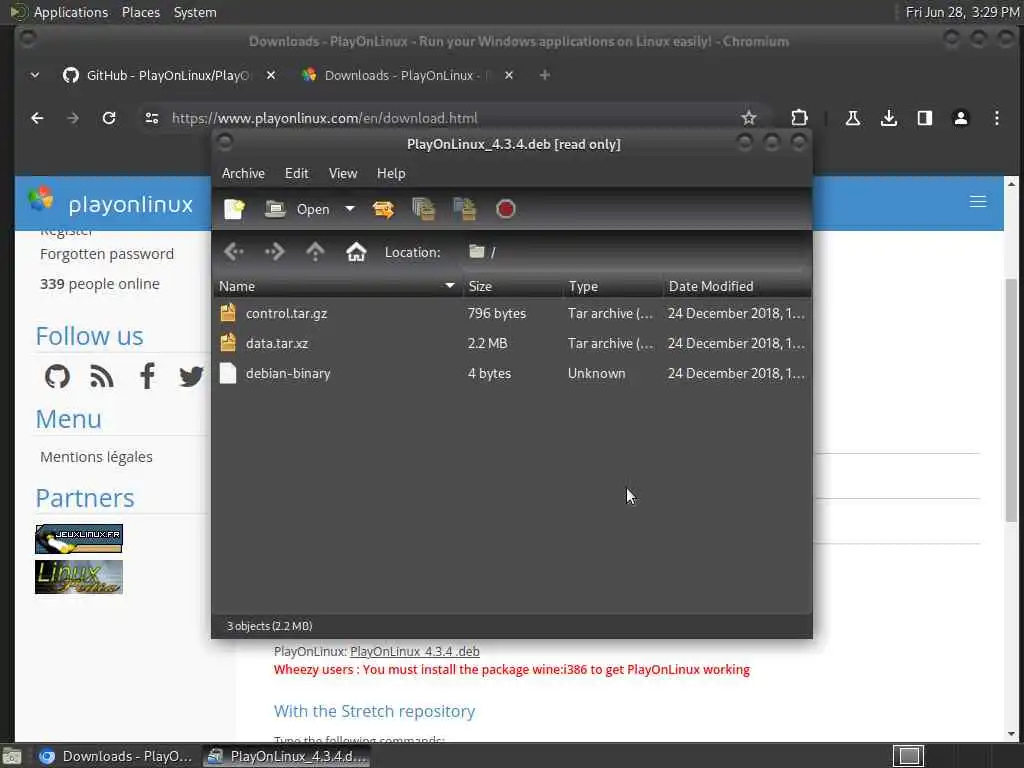Click the Open archive button
This screenshot has height=768, width=1024.
297,209
